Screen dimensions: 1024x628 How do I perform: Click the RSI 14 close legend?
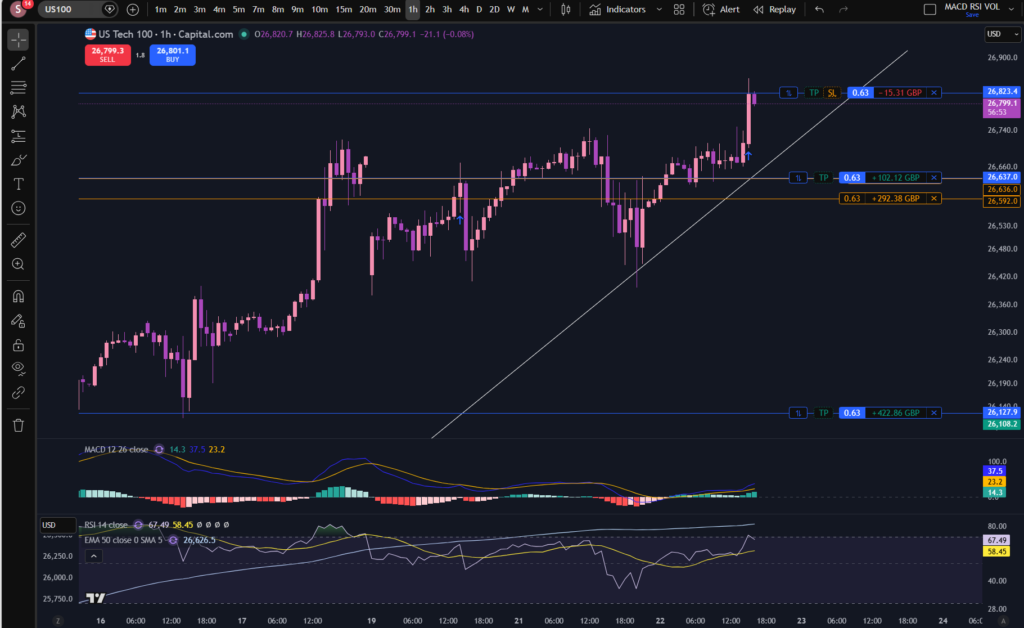pyautogui.click(x=106, y=524)
